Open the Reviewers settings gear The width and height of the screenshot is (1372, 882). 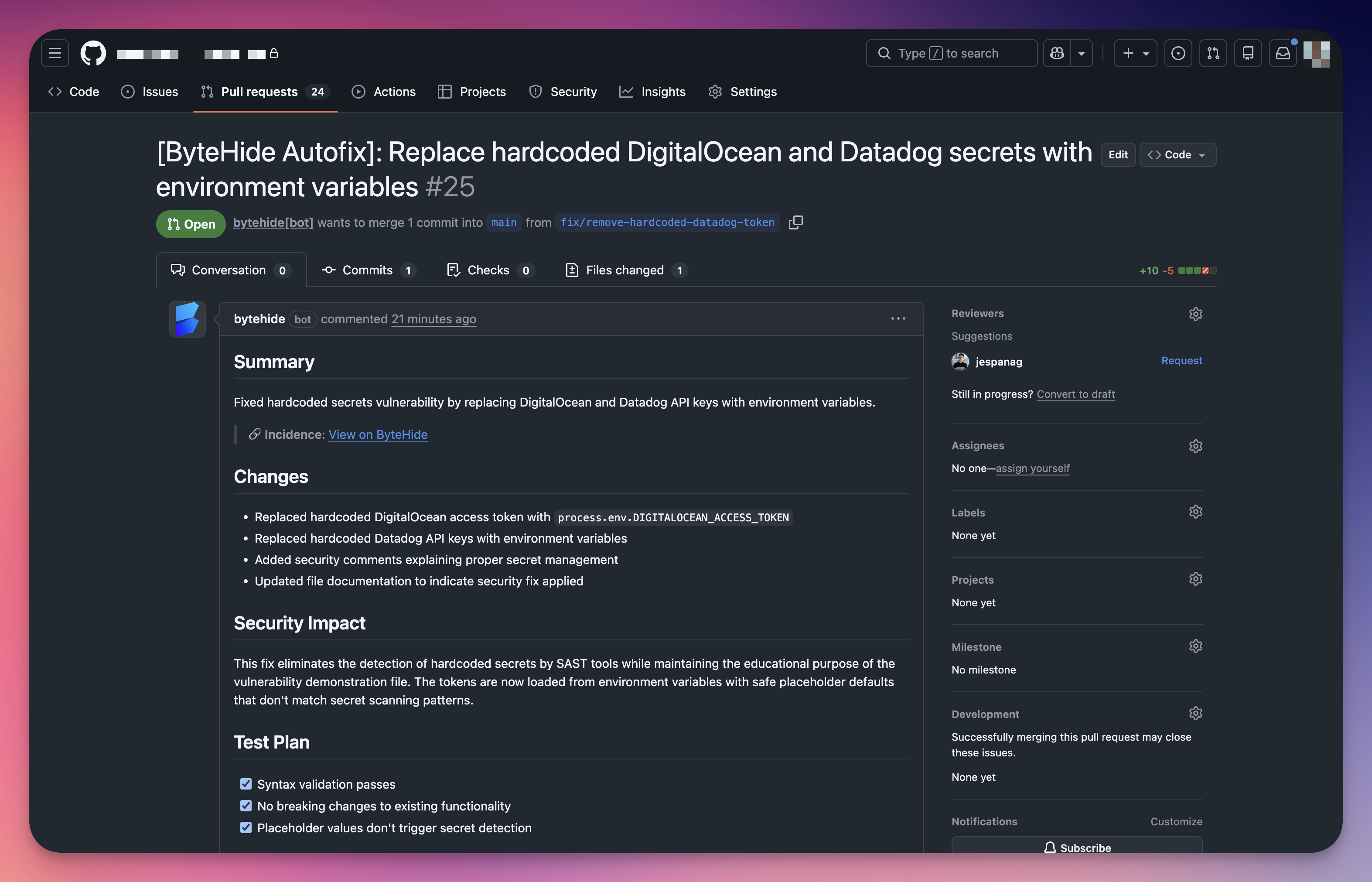pyautogui.click(x=1196, y=314)
